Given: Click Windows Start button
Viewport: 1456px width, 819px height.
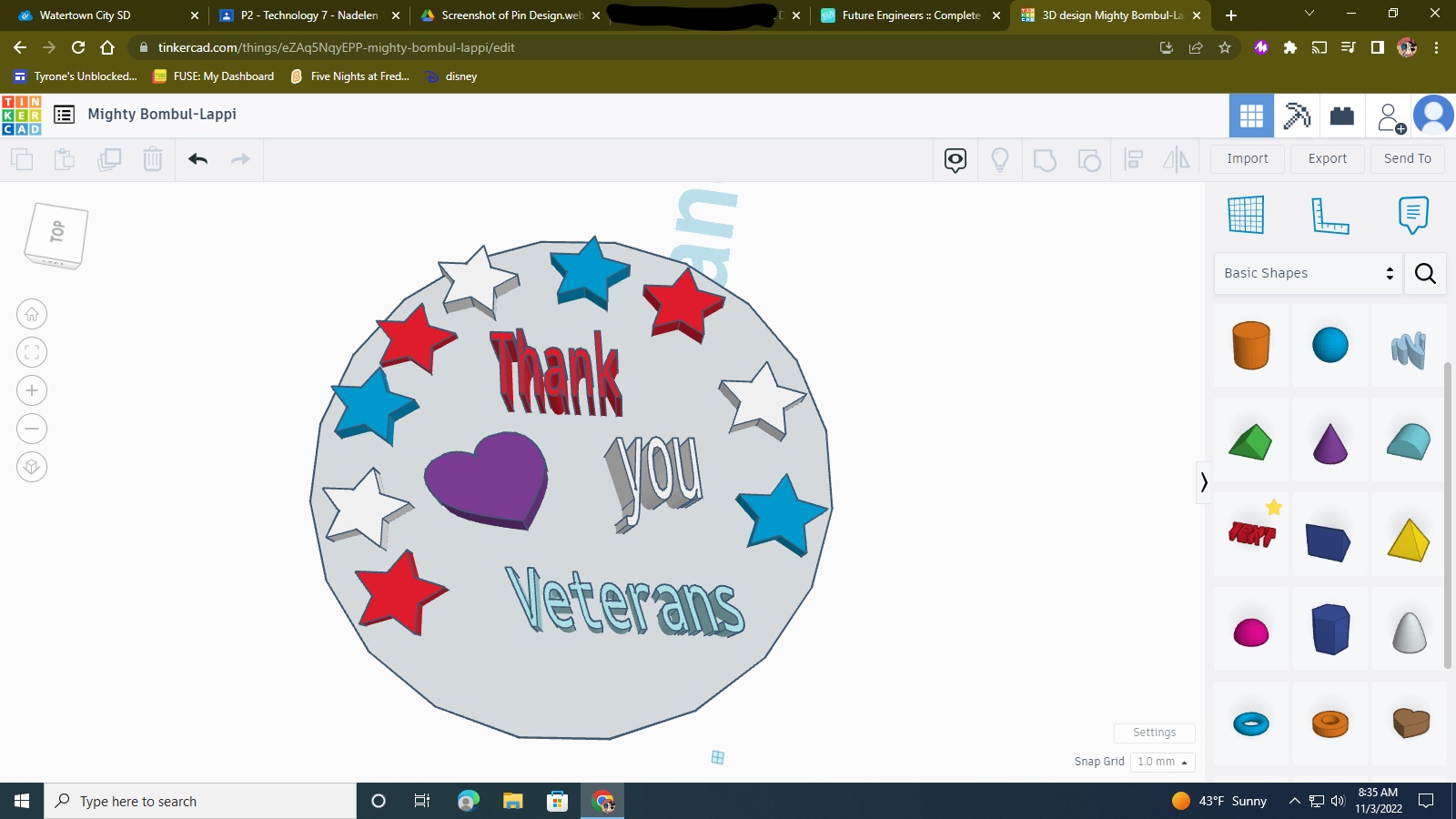Looking at the screenshot, I should pos(22,801).
